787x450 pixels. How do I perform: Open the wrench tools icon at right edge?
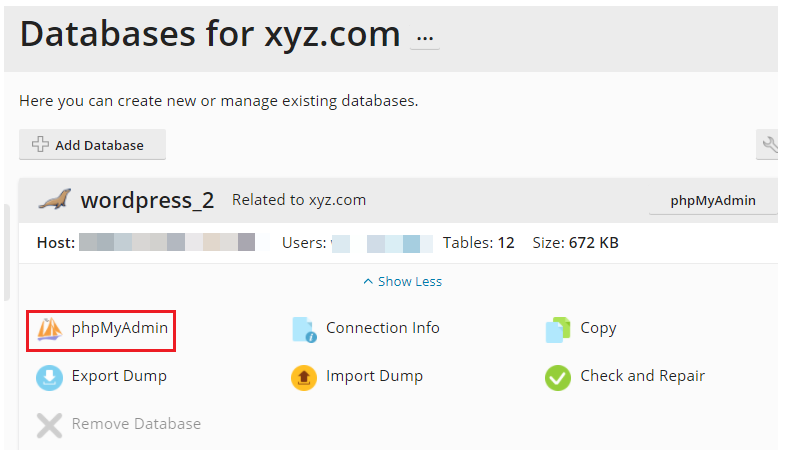771,146
